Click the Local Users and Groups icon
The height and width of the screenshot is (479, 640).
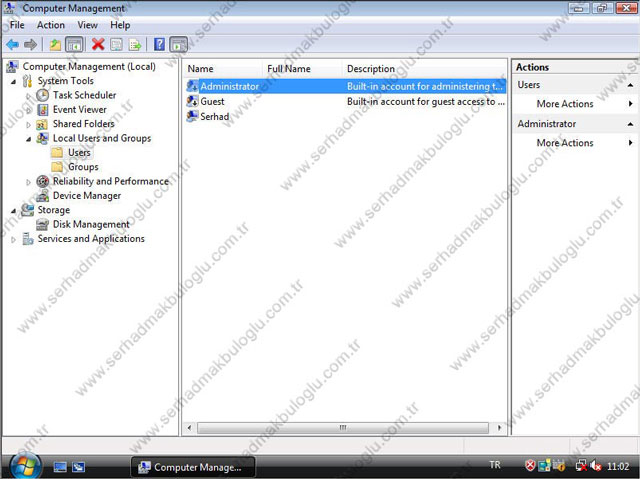[x=42, y=138]
